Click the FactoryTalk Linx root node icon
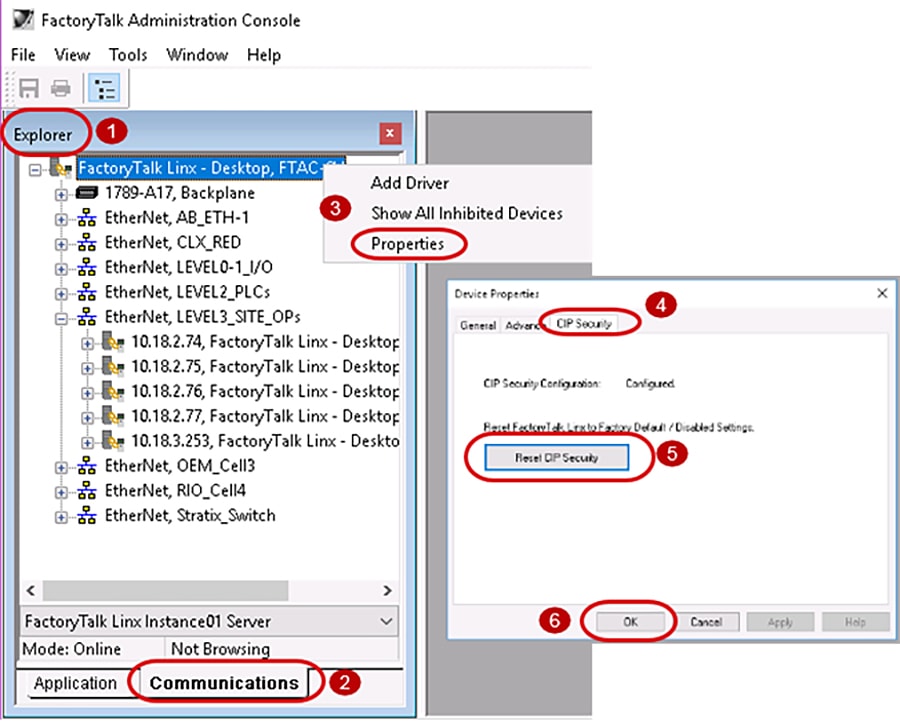 [61, 168]
